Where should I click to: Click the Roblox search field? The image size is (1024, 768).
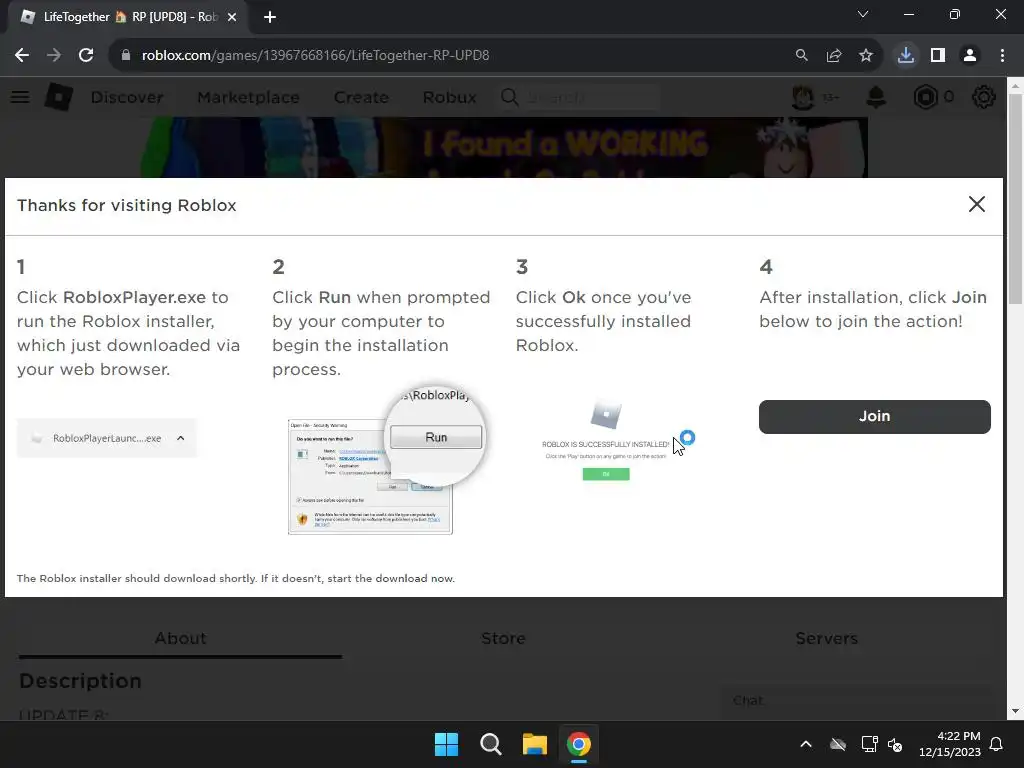point(579,97)
